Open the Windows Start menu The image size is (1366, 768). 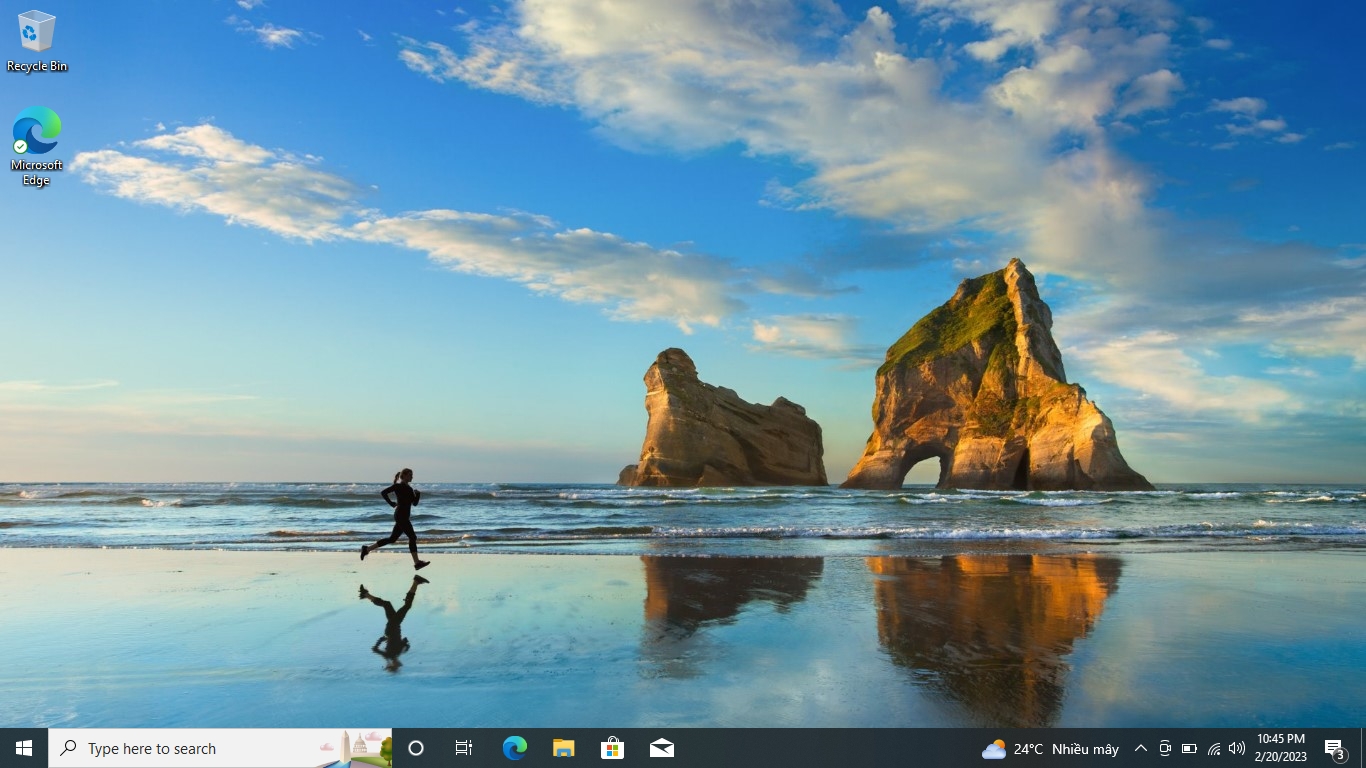click(24, 748)
